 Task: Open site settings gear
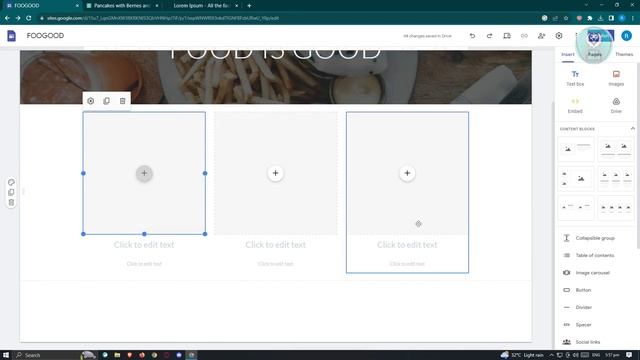pos(559,36)
